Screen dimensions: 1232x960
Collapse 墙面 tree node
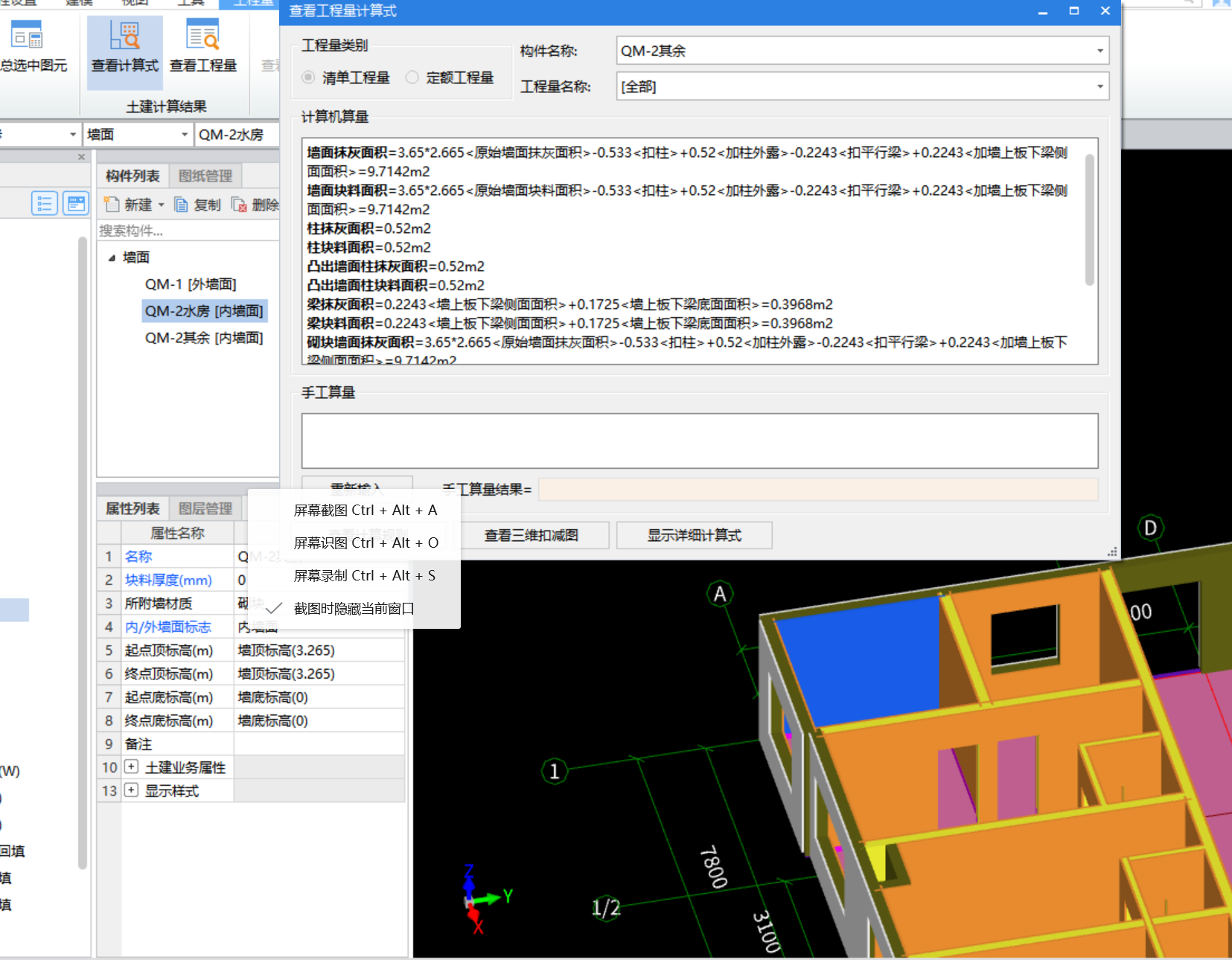[x=112, y=257]
